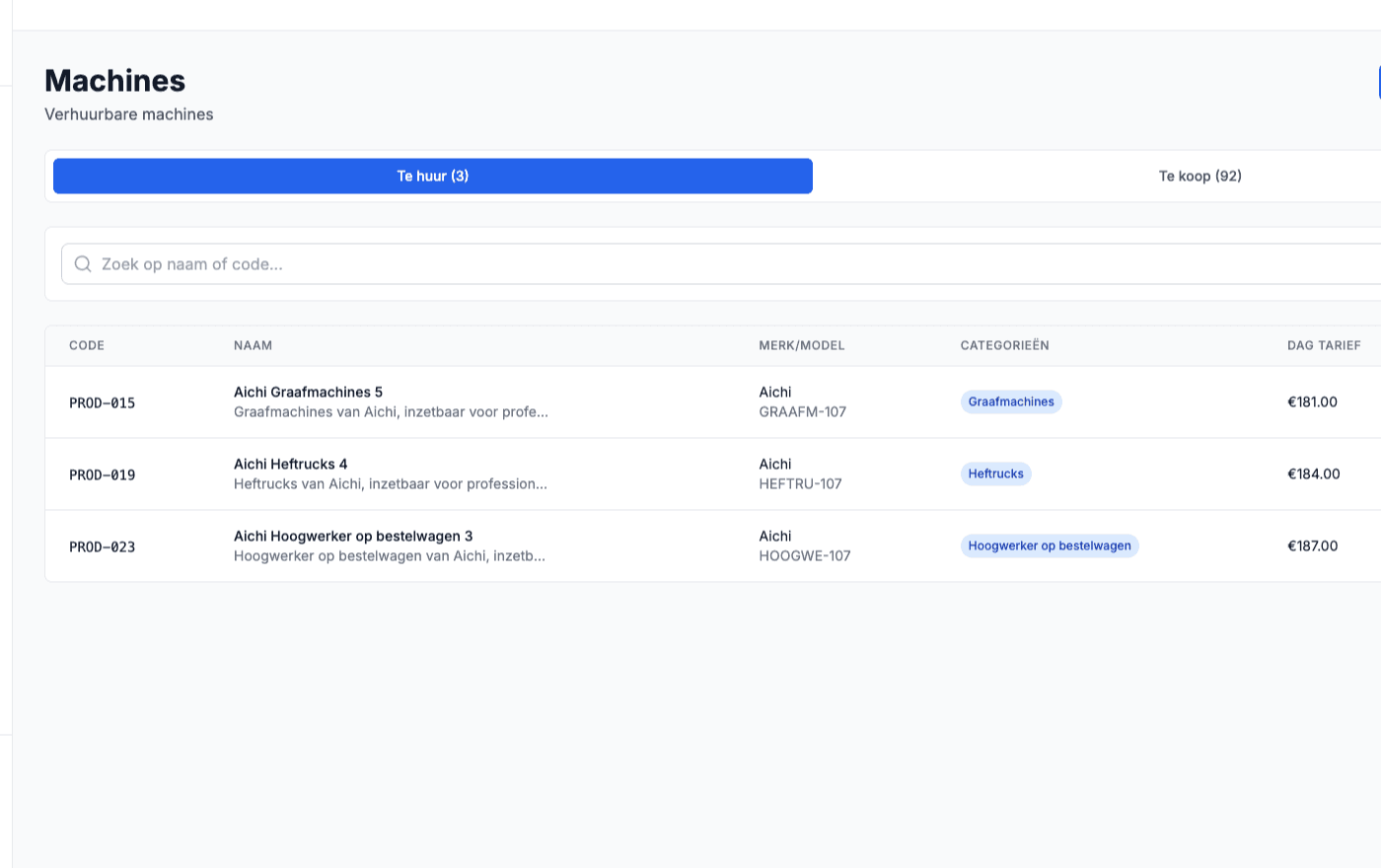
Task: Open product code PROD-015
Action: point(102,402)
